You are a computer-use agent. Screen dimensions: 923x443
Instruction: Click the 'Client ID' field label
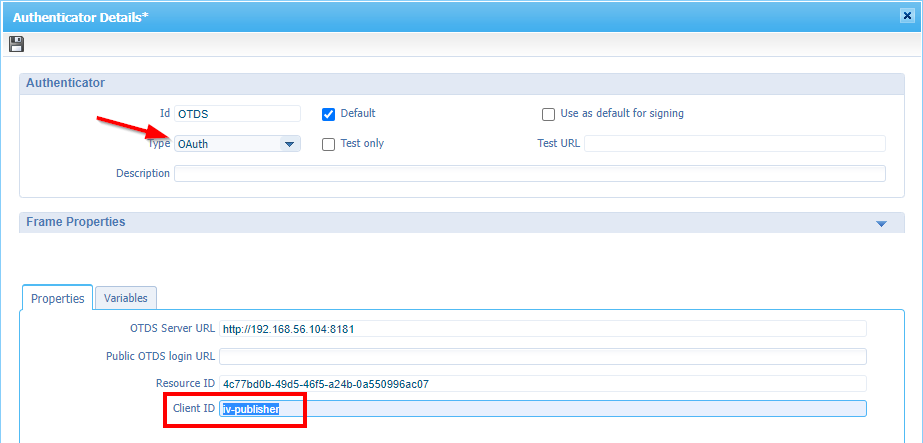193,409
